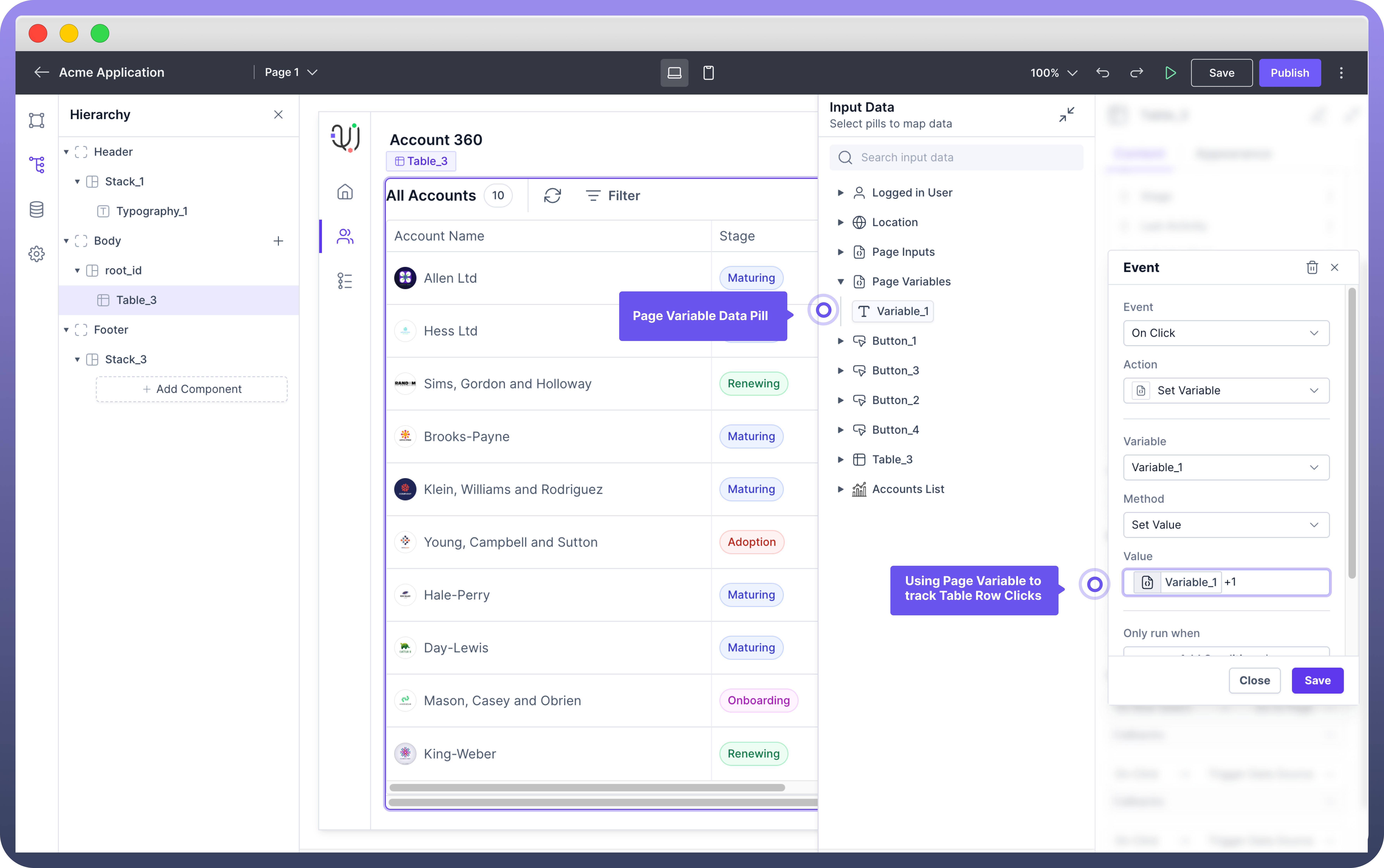The width and height of the screenshot is (1384, 868).
Task: Open the data sources database icon
Action: pyautogui.click(x=37, y=209)
